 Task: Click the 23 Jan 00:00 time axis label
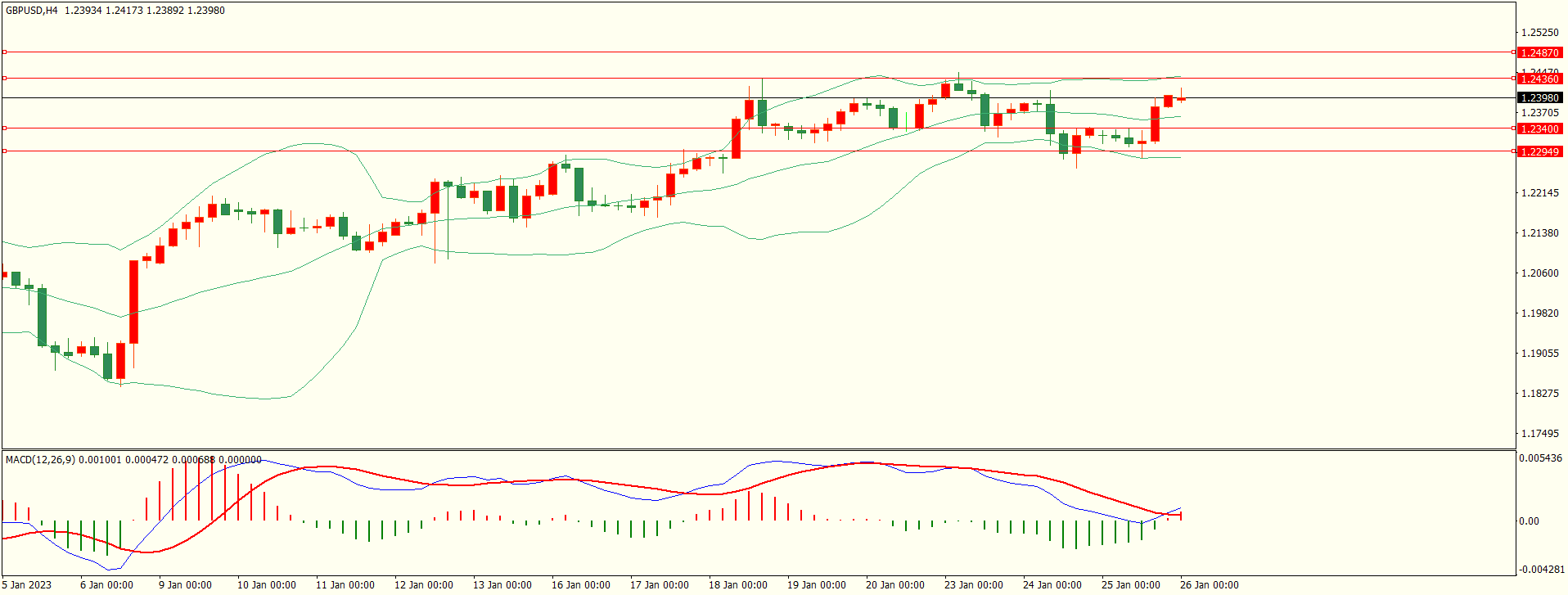tap(974, 584)
